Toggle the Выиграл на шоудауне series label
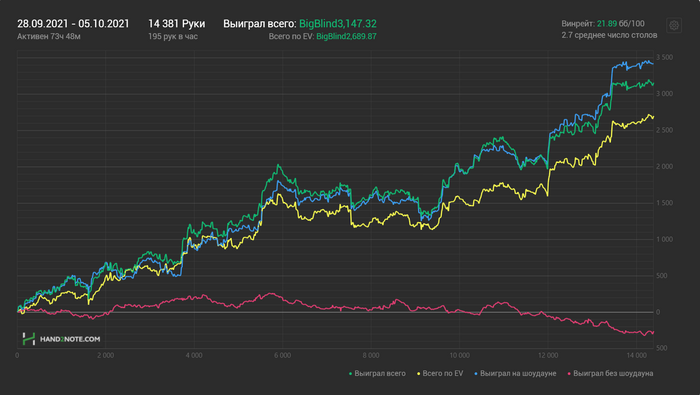700x395 pixels. pos(518,374)
